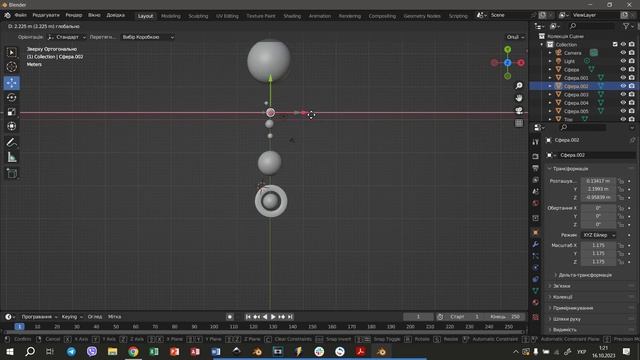Open the Scene properties tab

[536, 191]
